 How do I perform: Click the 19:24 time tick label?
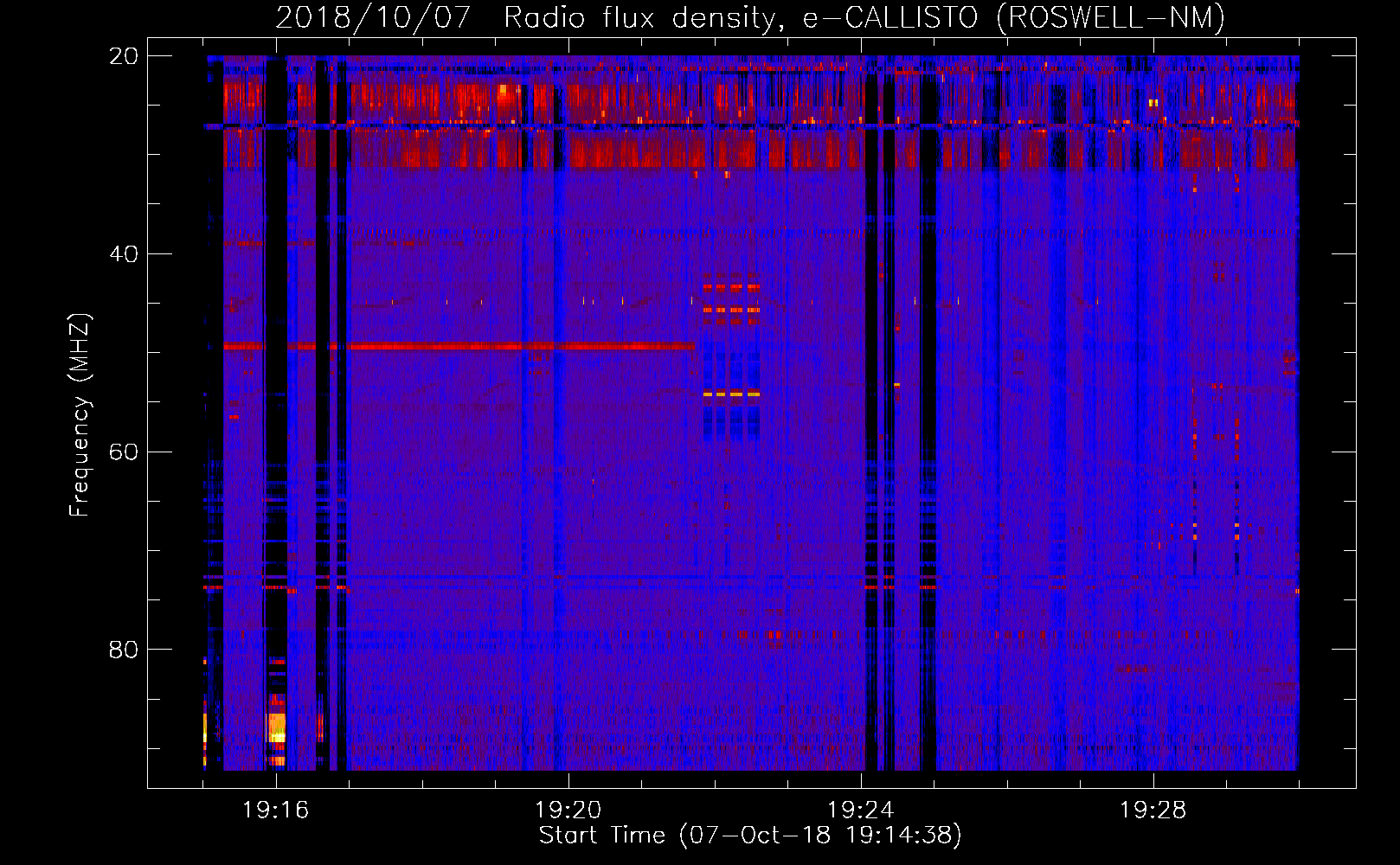click(860, 811)
